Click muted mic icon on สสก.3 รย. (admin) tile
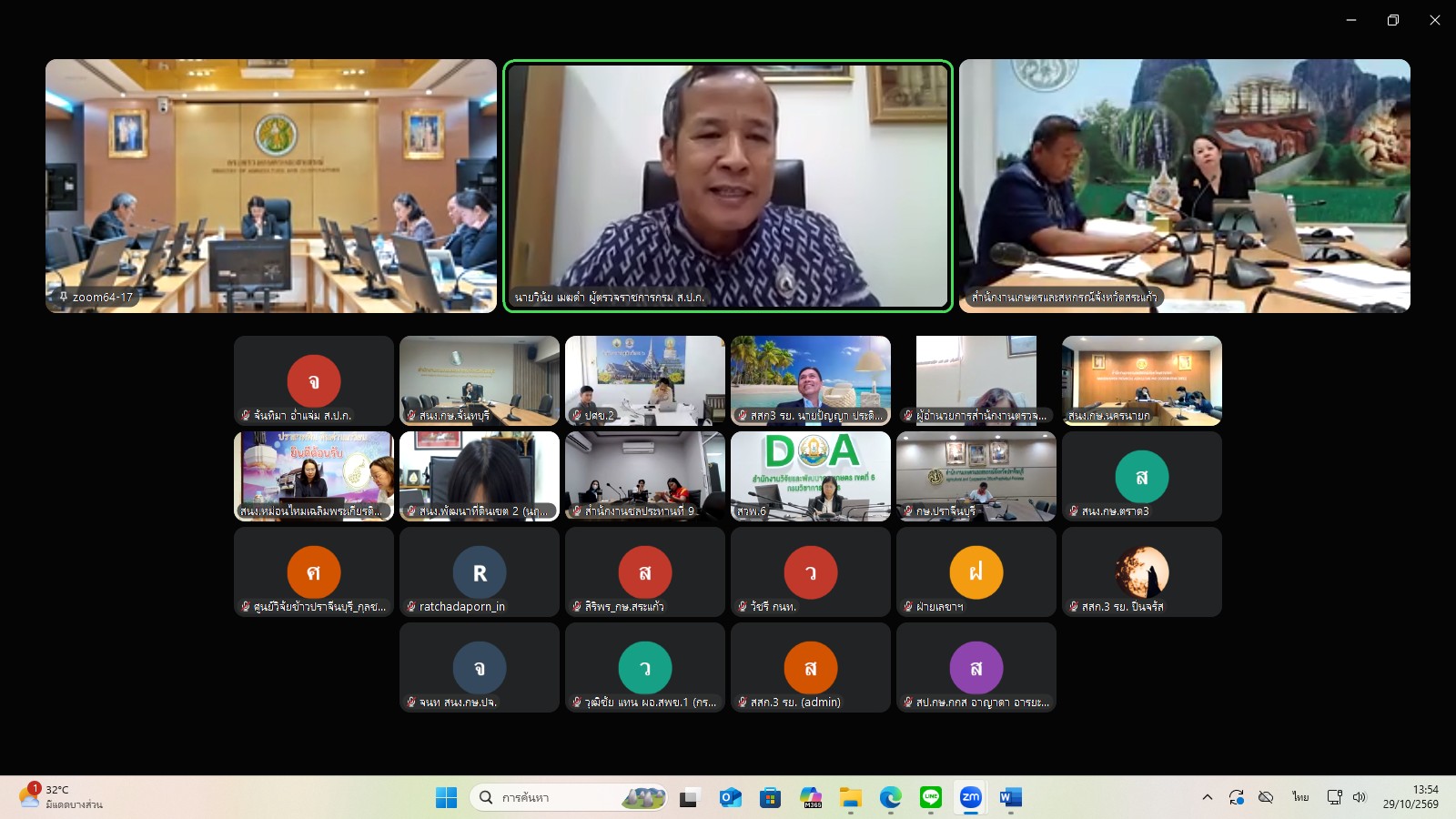The width and height of the screenshot is (1456, 819). click(x=743, y=702)
